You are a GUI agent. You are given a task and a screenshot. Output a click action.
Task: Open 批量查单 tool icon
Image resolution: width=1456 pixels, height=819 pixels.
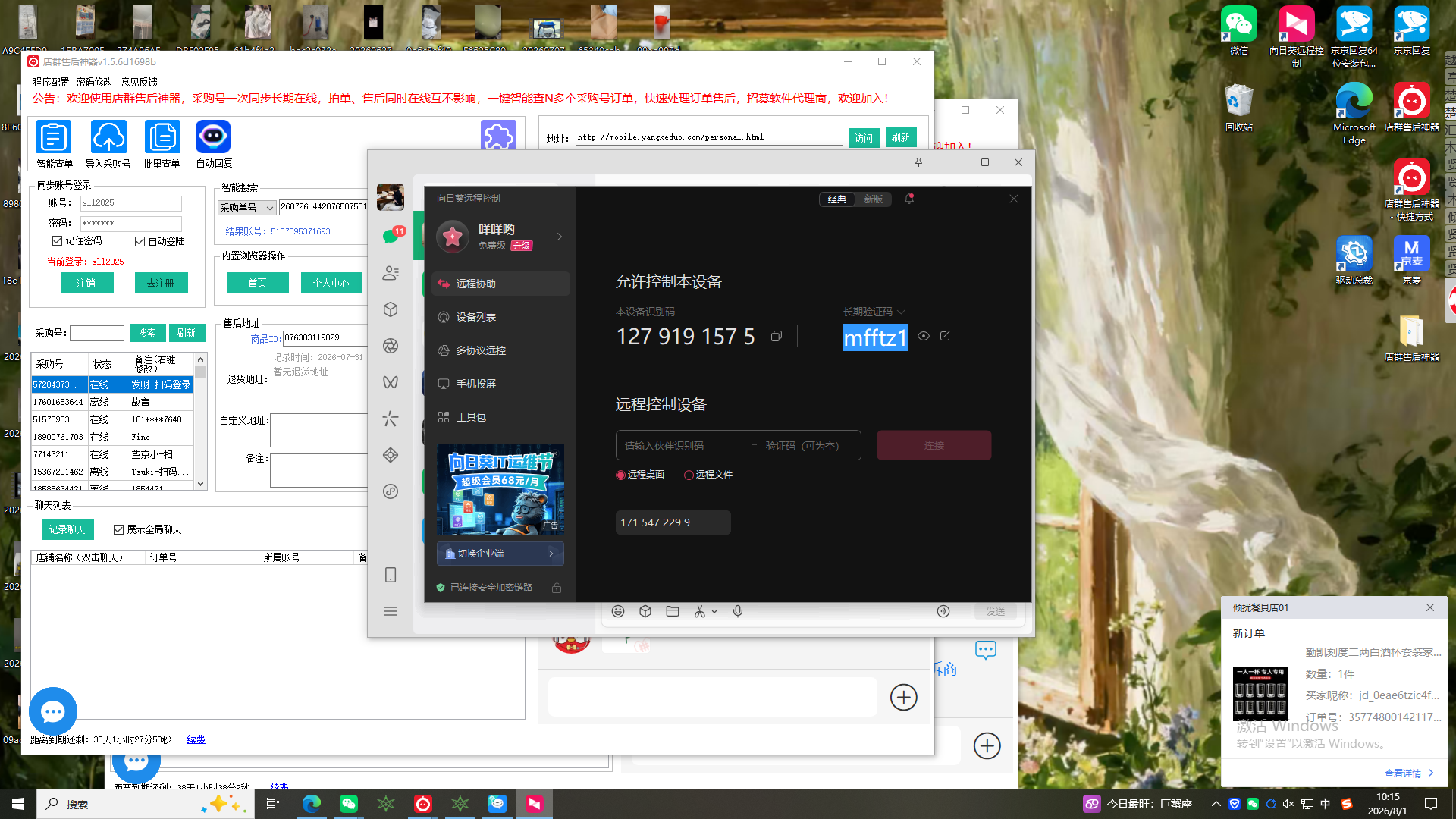[162, 143]
